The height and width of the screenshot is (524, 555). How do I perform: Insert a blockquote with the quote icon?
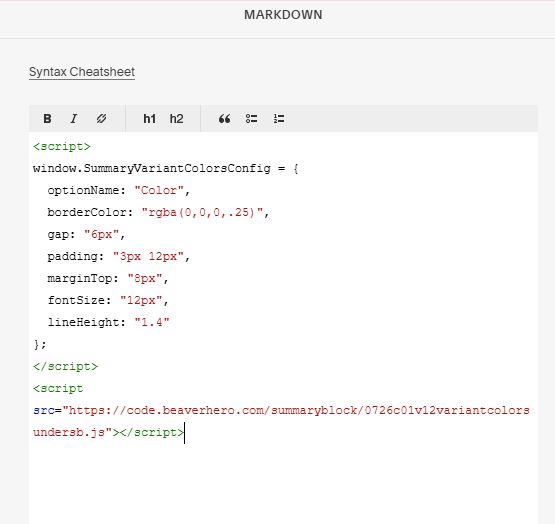224,119
